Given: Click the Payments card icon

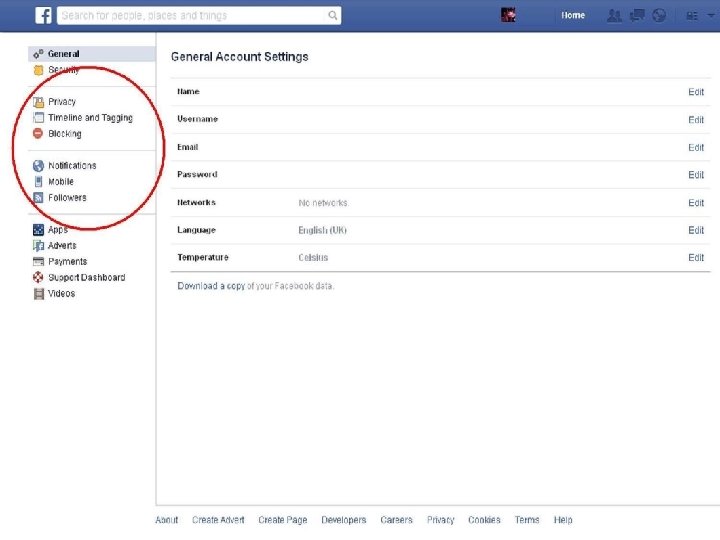Looking at the screenshot, I should tap(39, 262).
